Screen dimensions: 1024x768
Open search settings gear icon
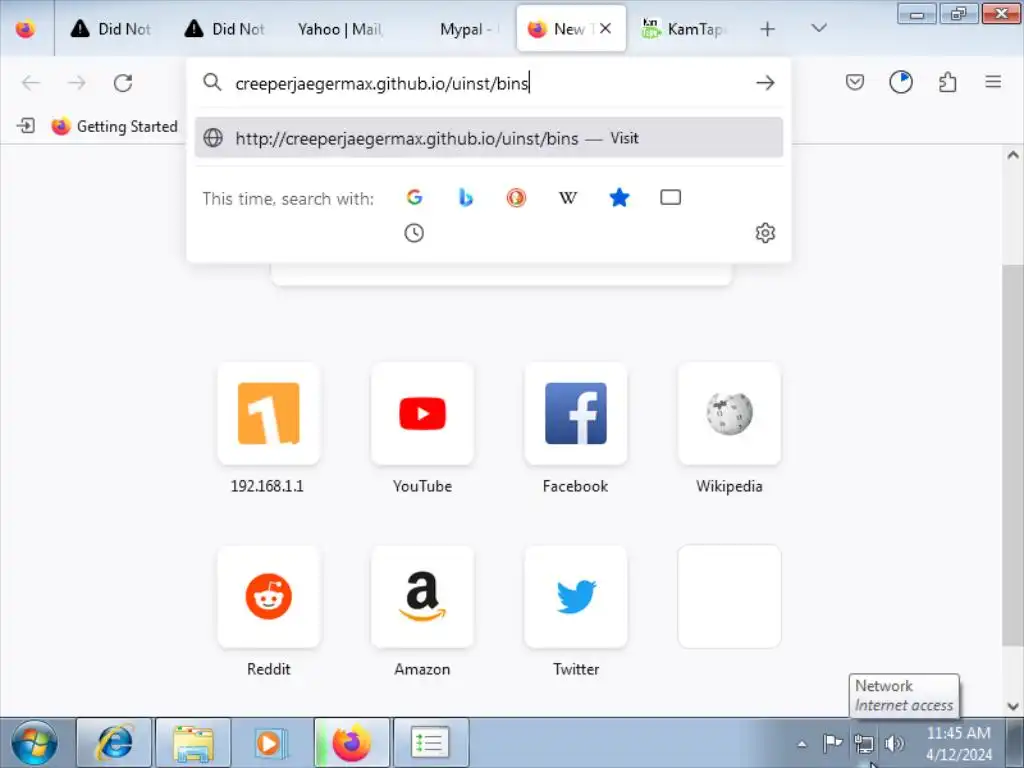(x=765, y=233)
